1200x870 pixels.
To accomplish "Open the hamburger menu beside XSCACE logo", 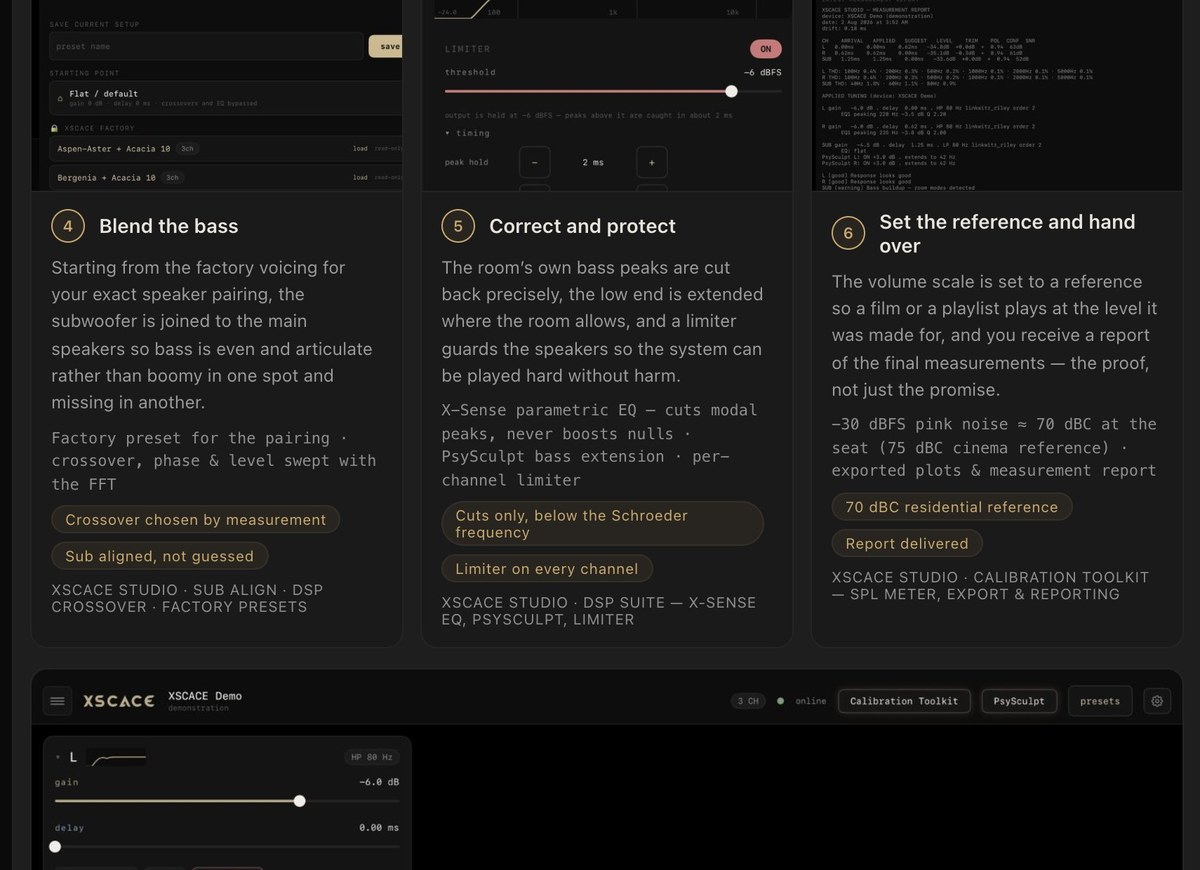I will pos(57,701).
